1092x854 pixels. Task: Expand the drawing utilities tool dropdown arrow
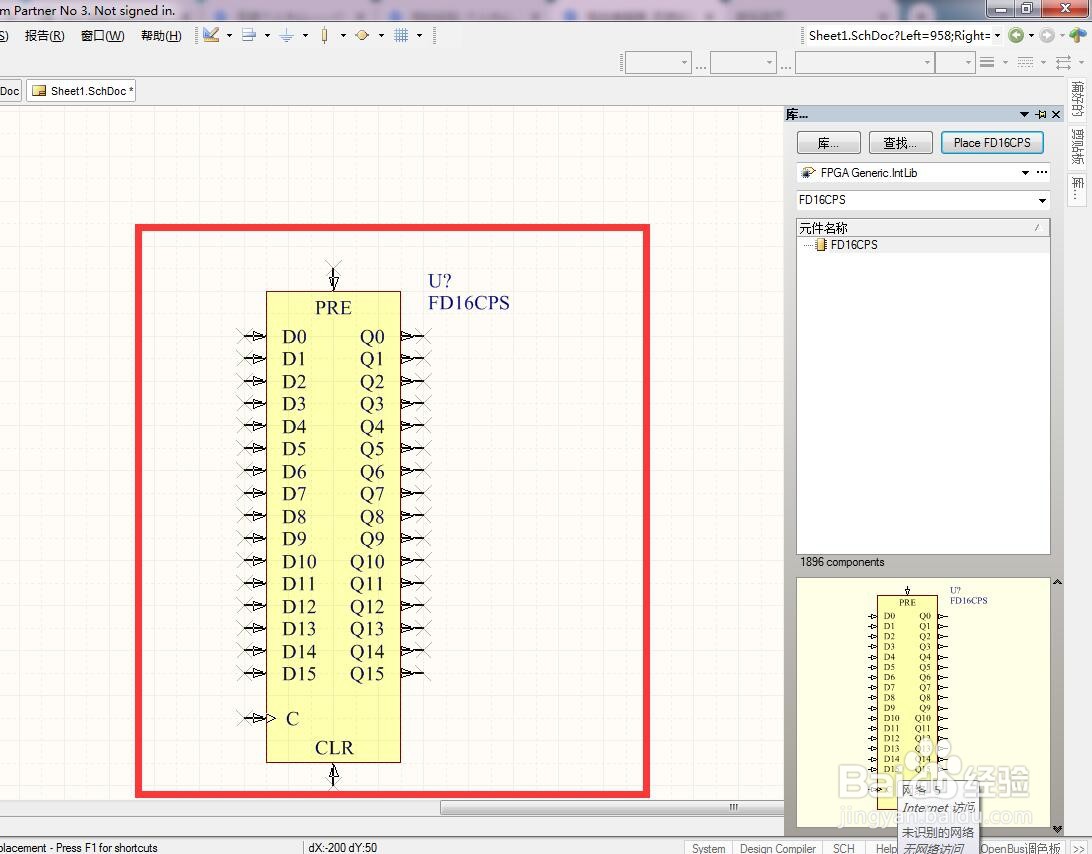coord(229,35)
